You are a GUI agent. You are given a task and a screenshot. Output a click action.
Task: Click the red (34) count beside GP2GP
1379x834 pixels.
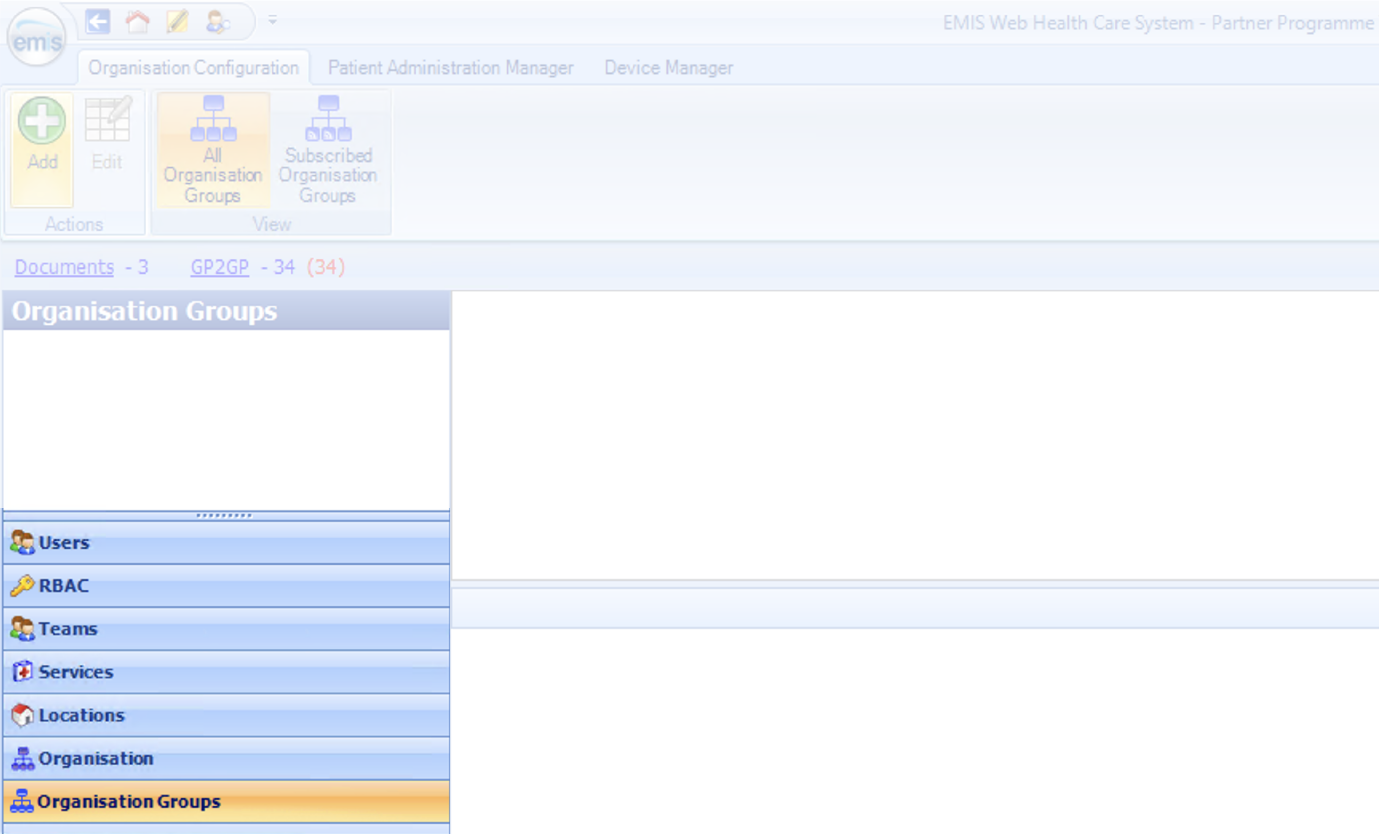pyautogui.click(x=326, y=267)
